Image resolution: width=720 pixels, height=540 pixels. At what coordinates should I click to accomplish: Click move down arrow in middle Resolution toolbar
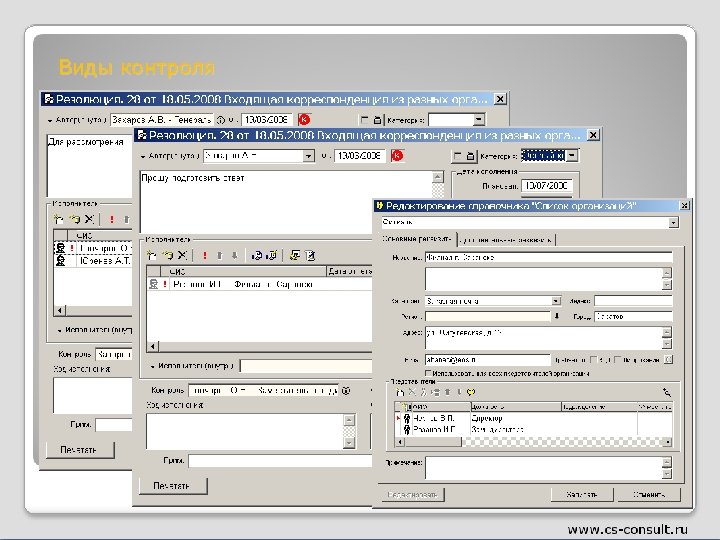pyautogui.click(x=235, y=255)
